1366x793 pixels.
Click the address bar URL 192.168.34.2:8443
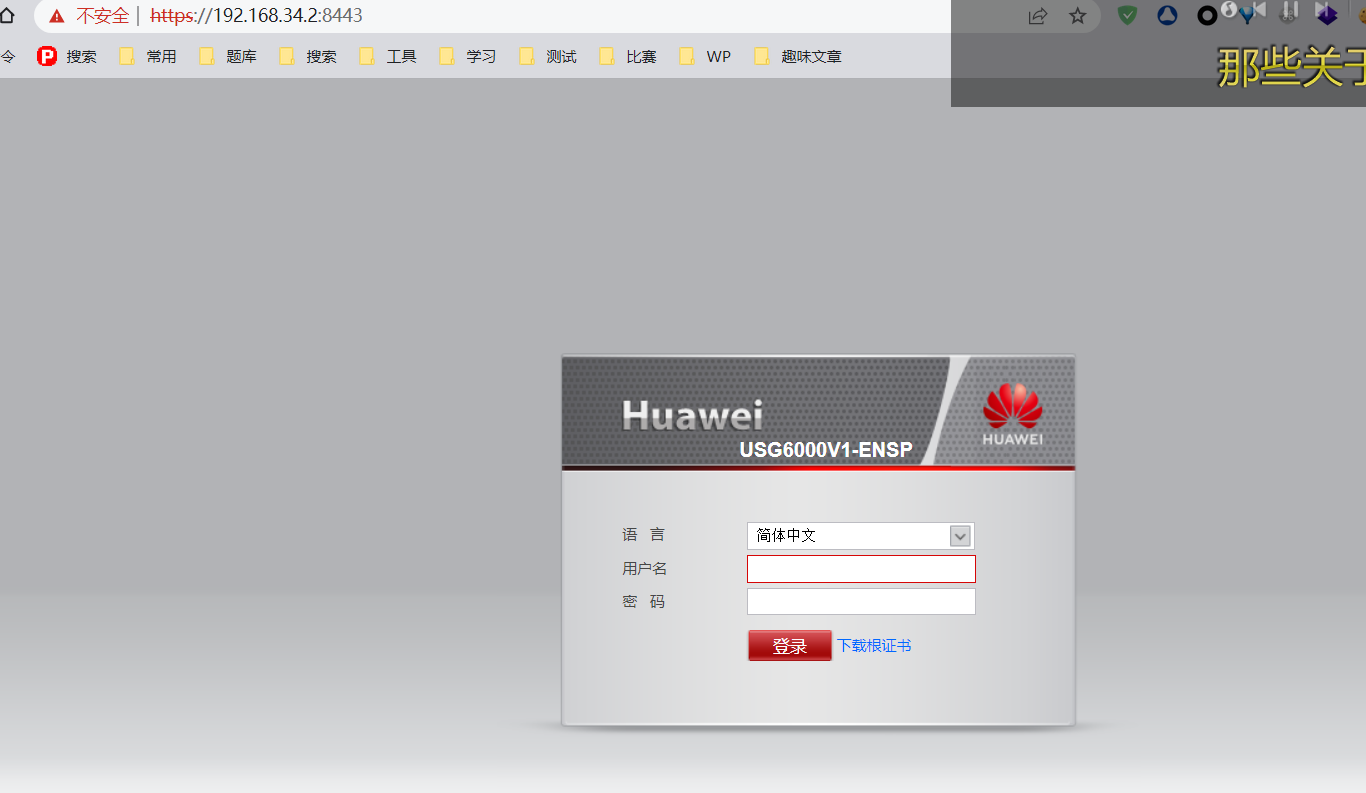tap(256, 16)
